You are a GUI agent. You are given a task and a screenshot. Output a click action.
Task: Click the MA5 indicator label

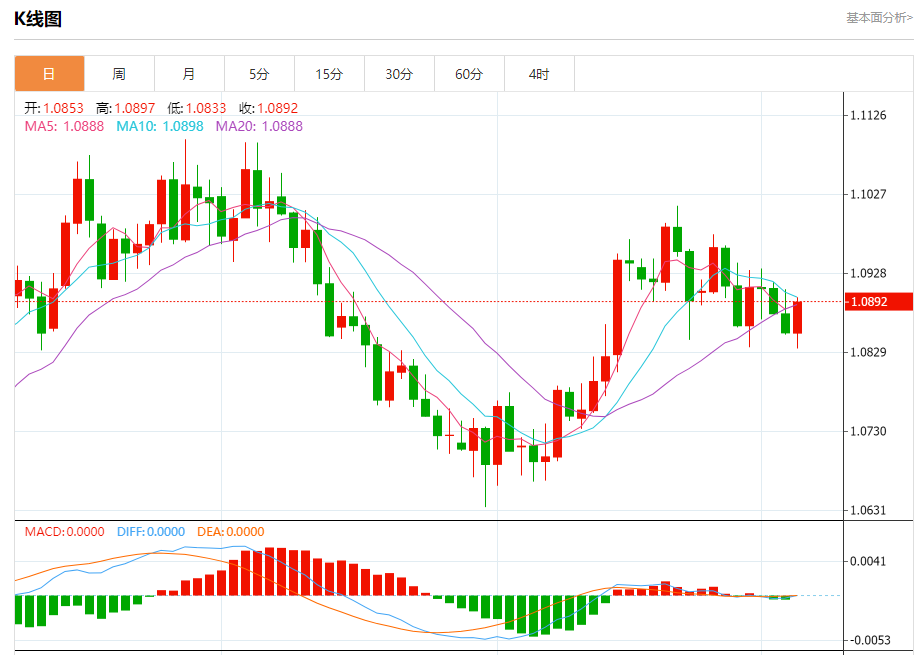point(64,126)
